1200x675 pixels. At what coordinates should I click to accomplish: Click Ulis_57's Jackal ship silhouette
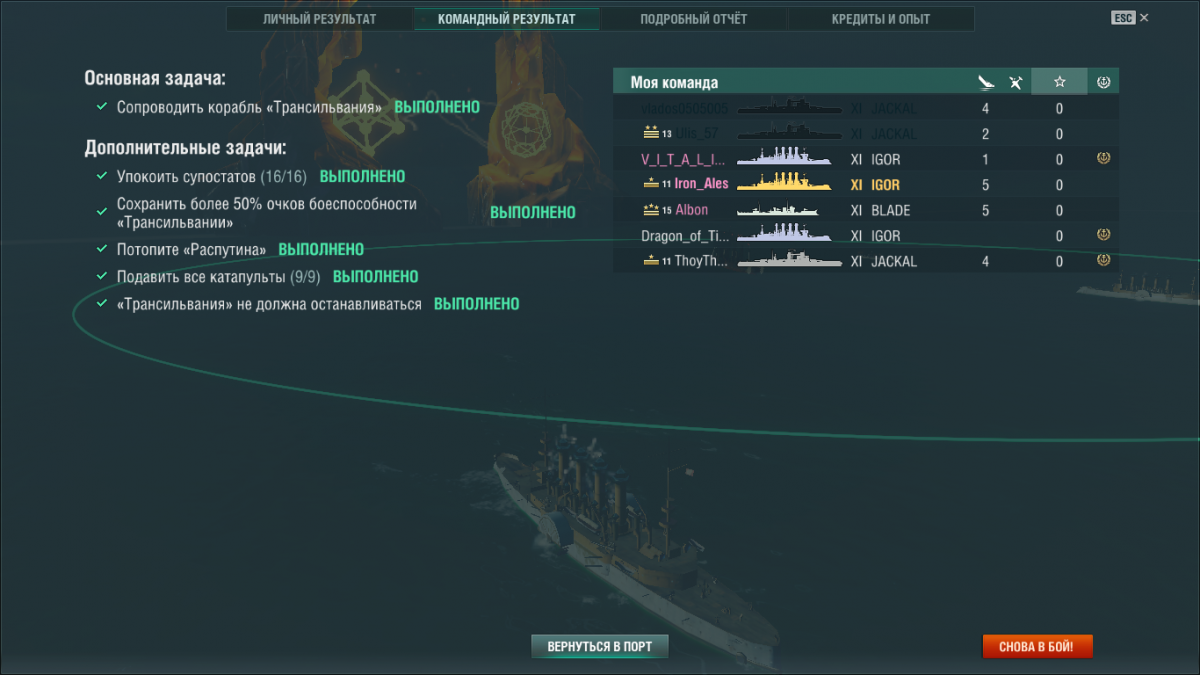pyautogui.click(x=789, y=133)
